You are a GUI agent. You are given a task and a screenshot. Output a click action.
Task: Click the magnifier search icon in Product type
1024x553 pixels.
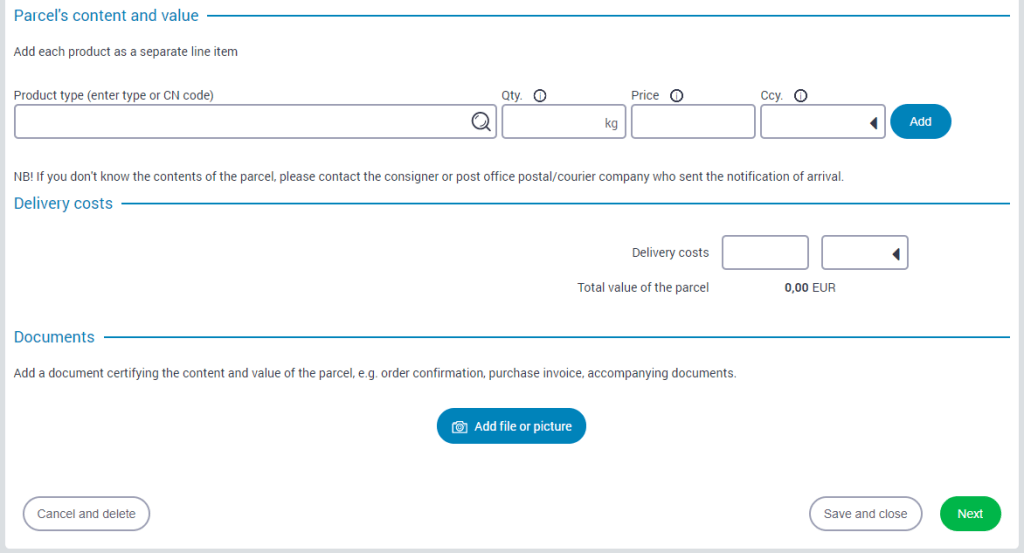pyautogui.click(x=481, y=122)
